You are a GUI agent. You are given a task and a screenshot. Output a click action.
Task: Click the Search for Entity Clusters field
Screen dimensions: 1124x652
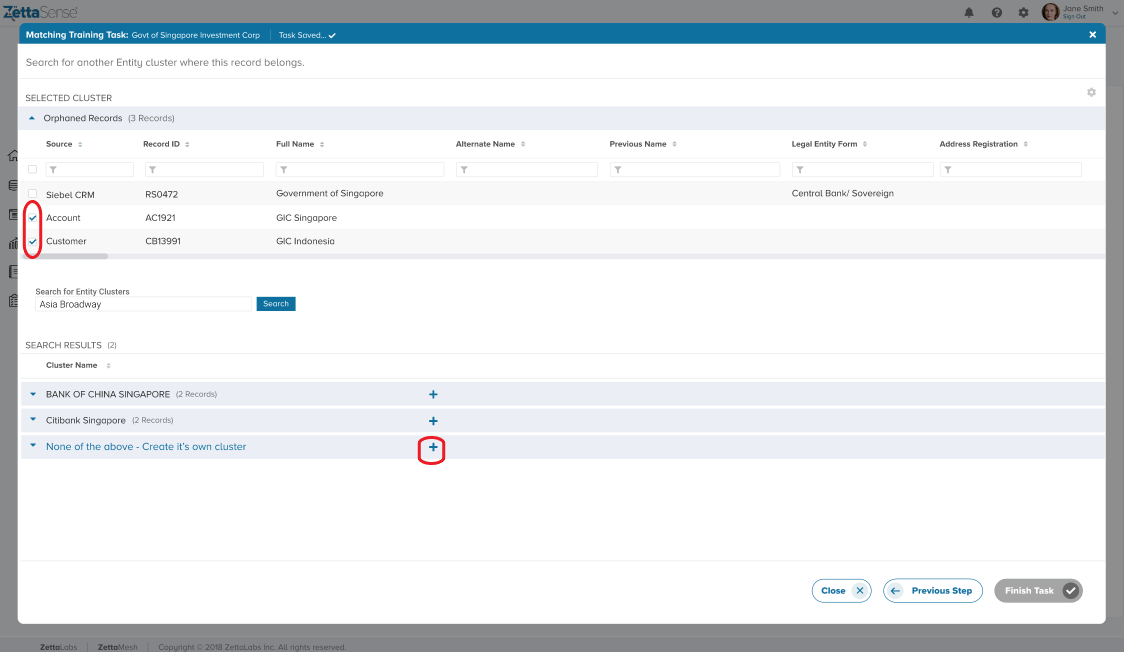pos(143,304)
